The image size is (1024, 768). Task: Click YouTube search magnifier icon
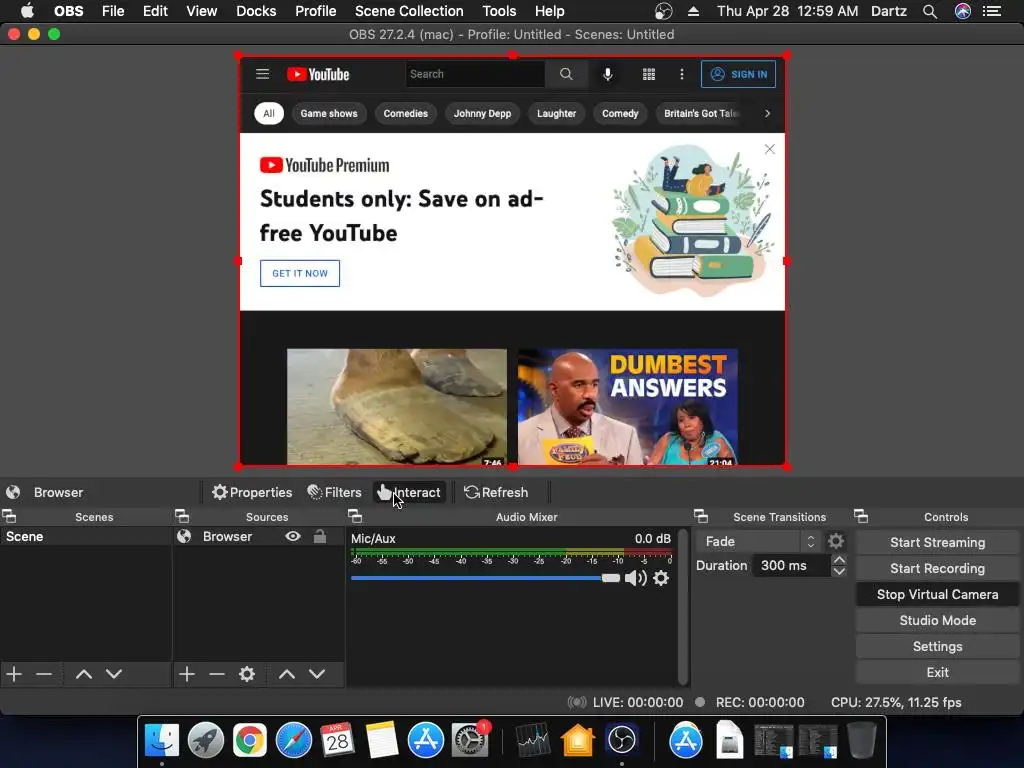[x=566, y=74]
